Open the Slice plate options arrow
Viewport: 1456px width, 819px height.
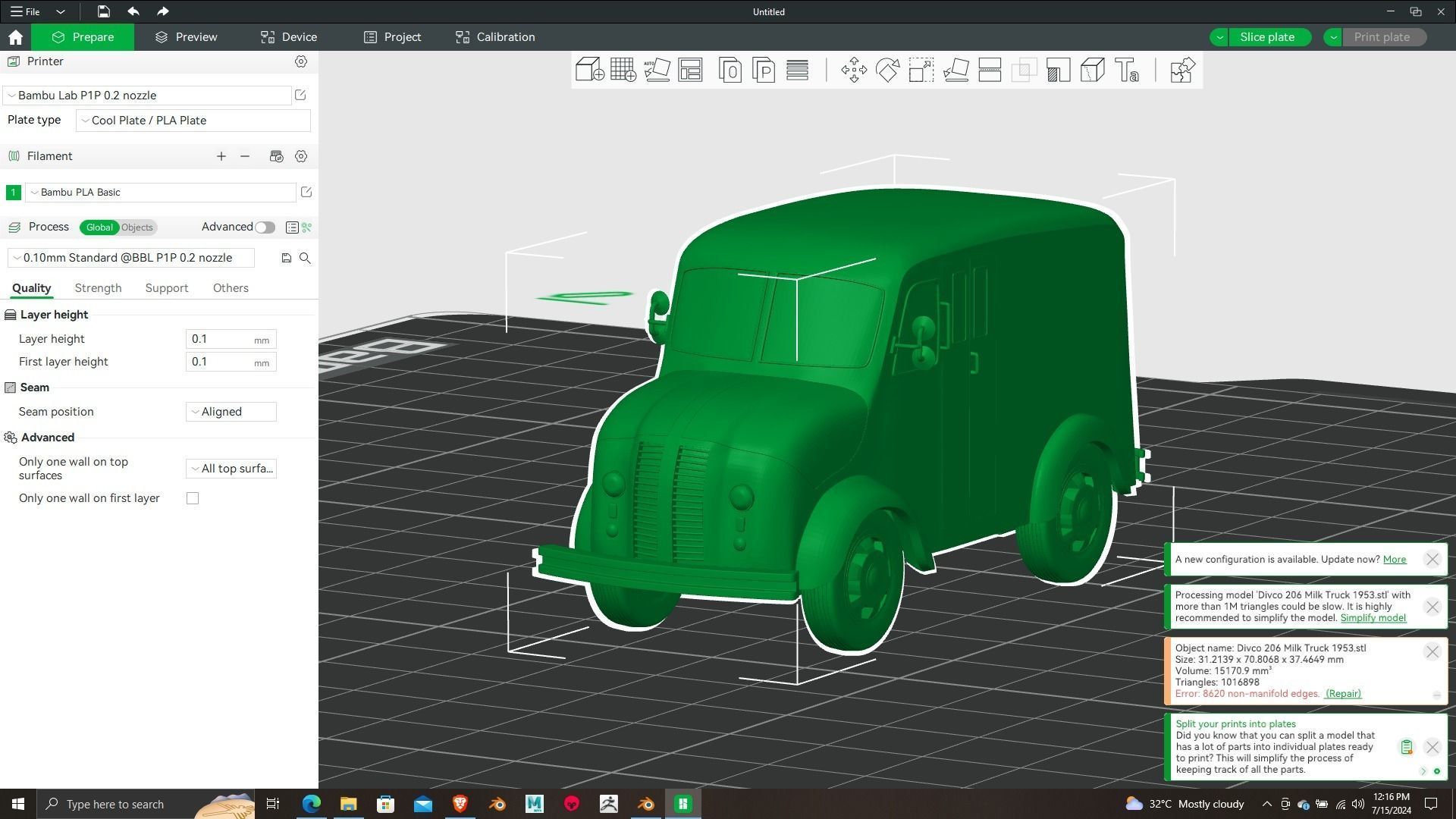tap(1219, 37)
